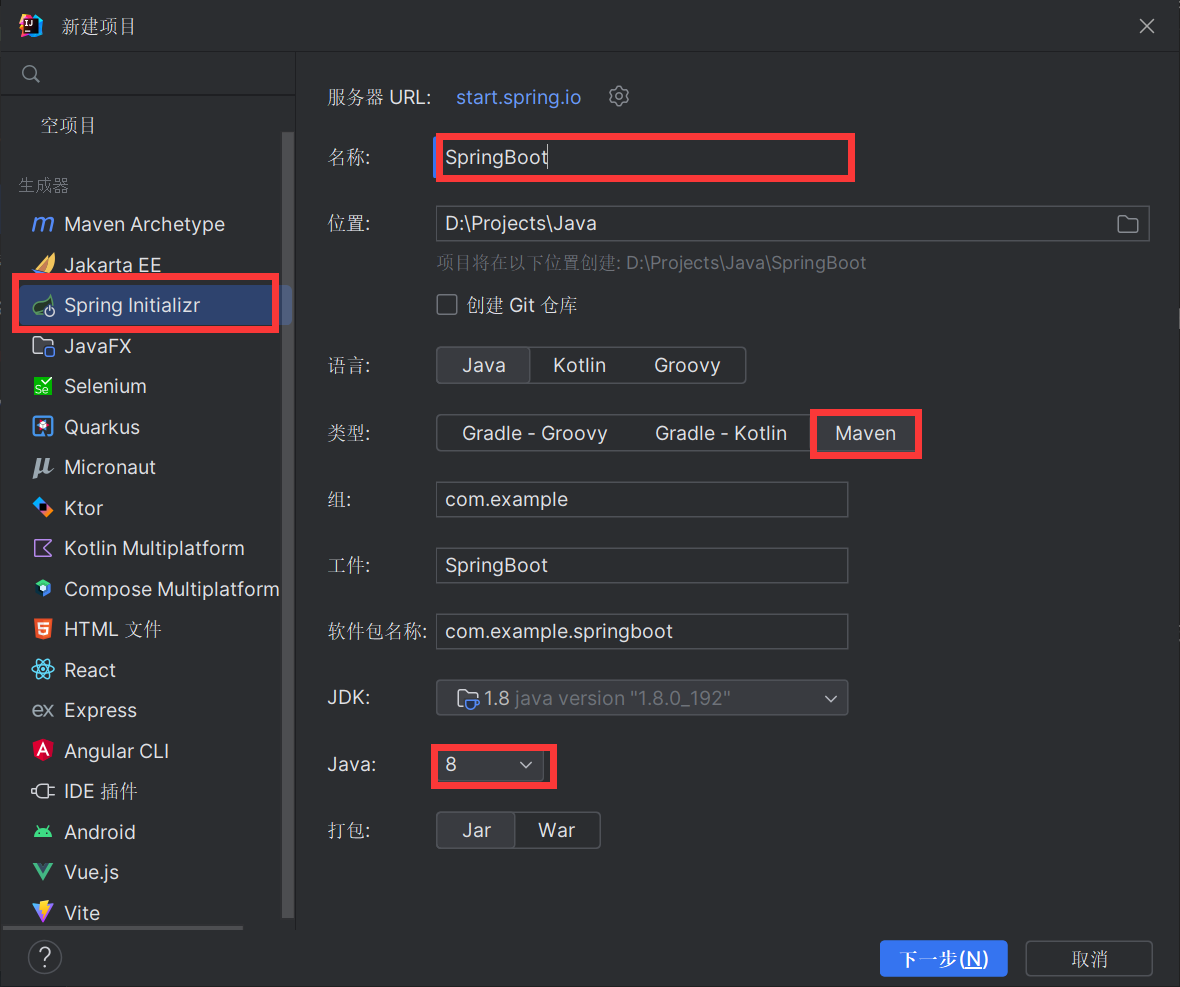The height and width of the screenshot is (987, 1180).
Task: Select Angular CLI generator label
Action: (x=117, y=752)
